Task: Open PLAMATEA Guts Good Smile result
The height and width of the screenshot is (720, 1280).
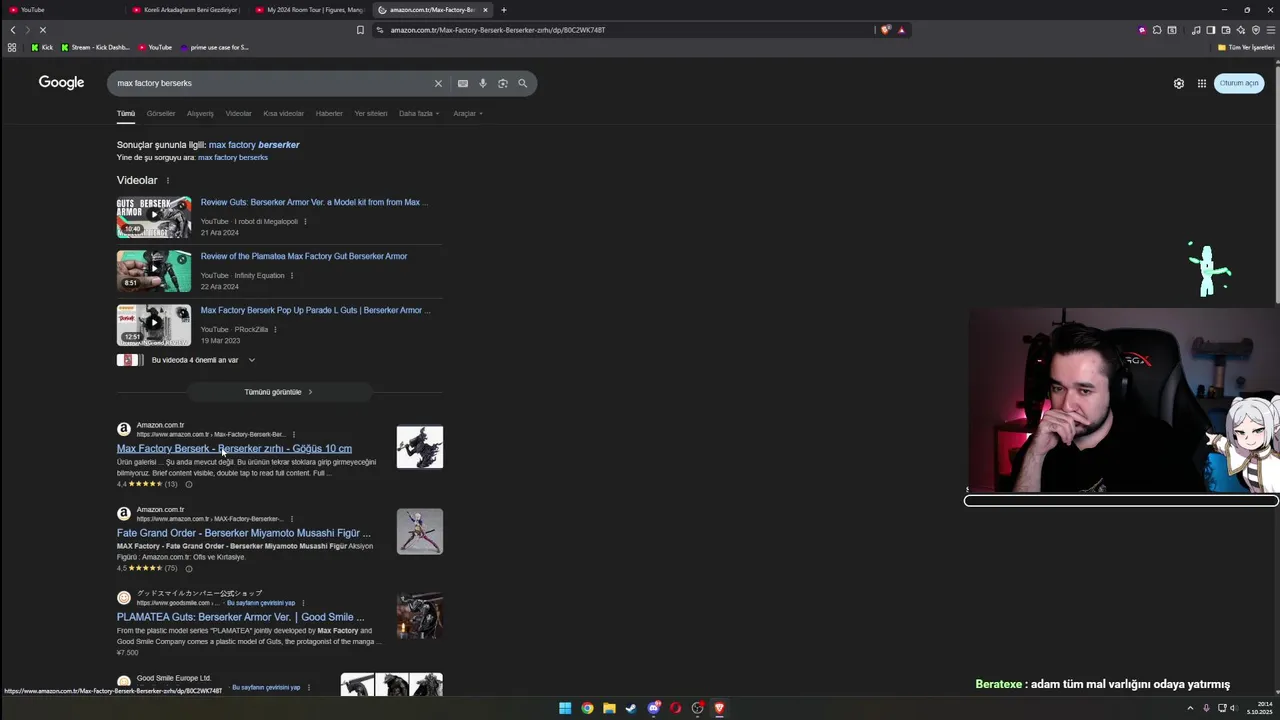Action: tap(241, 617)
